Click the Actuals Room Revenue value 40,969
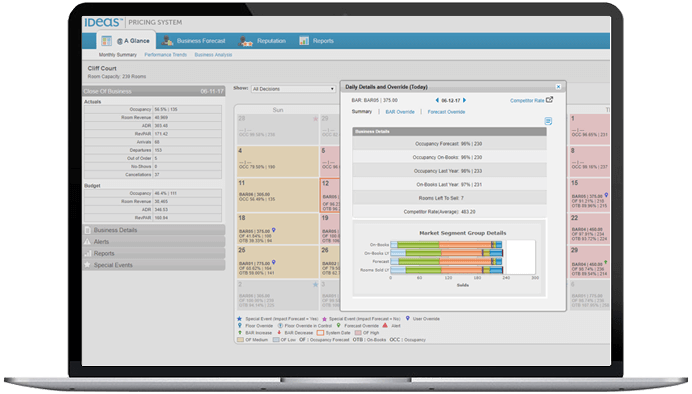This screenshot has height=394, width=692. 161,118
